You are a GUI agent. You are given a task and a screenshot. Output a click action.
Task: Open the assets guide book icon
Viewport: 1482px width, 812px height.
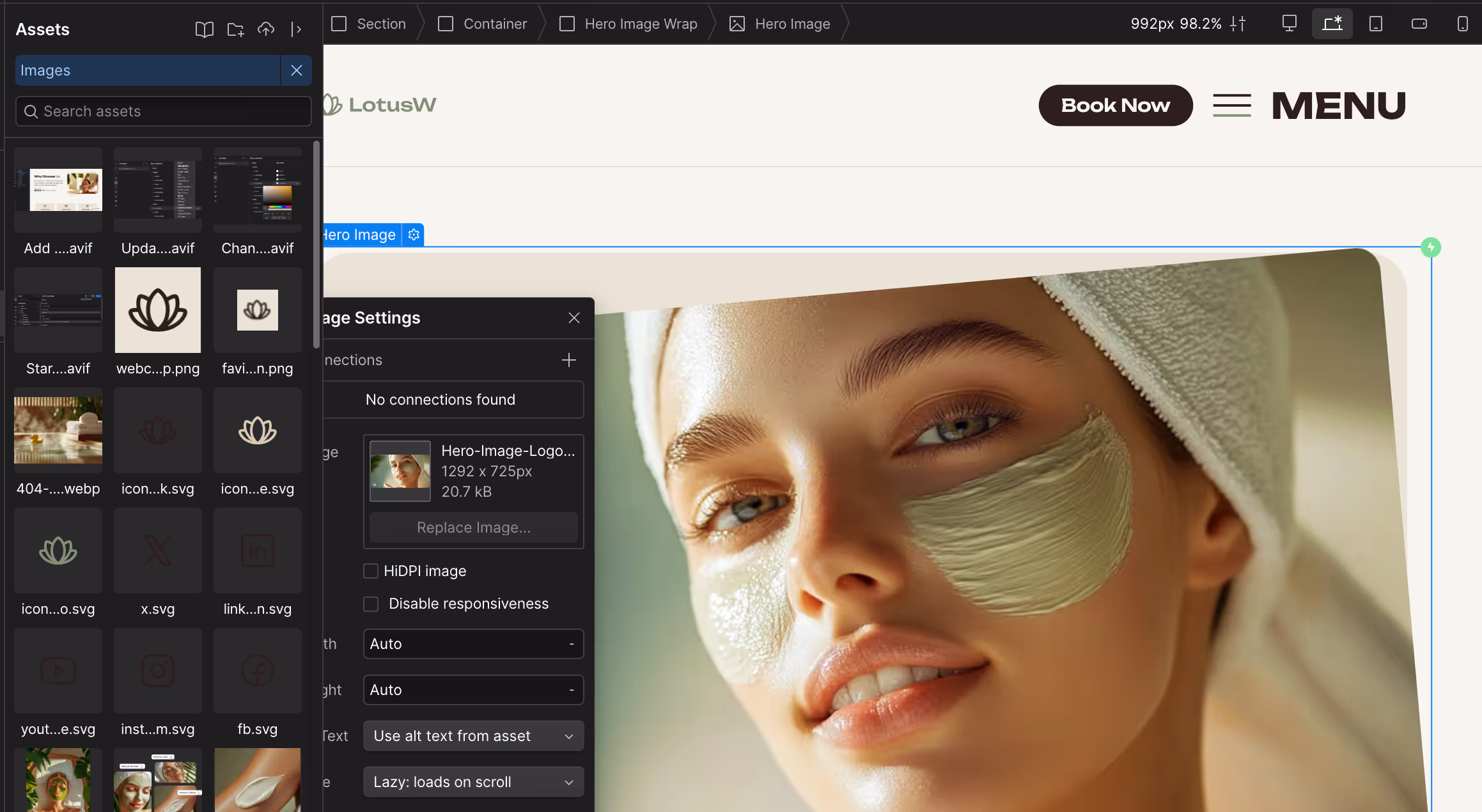point(204,29)
